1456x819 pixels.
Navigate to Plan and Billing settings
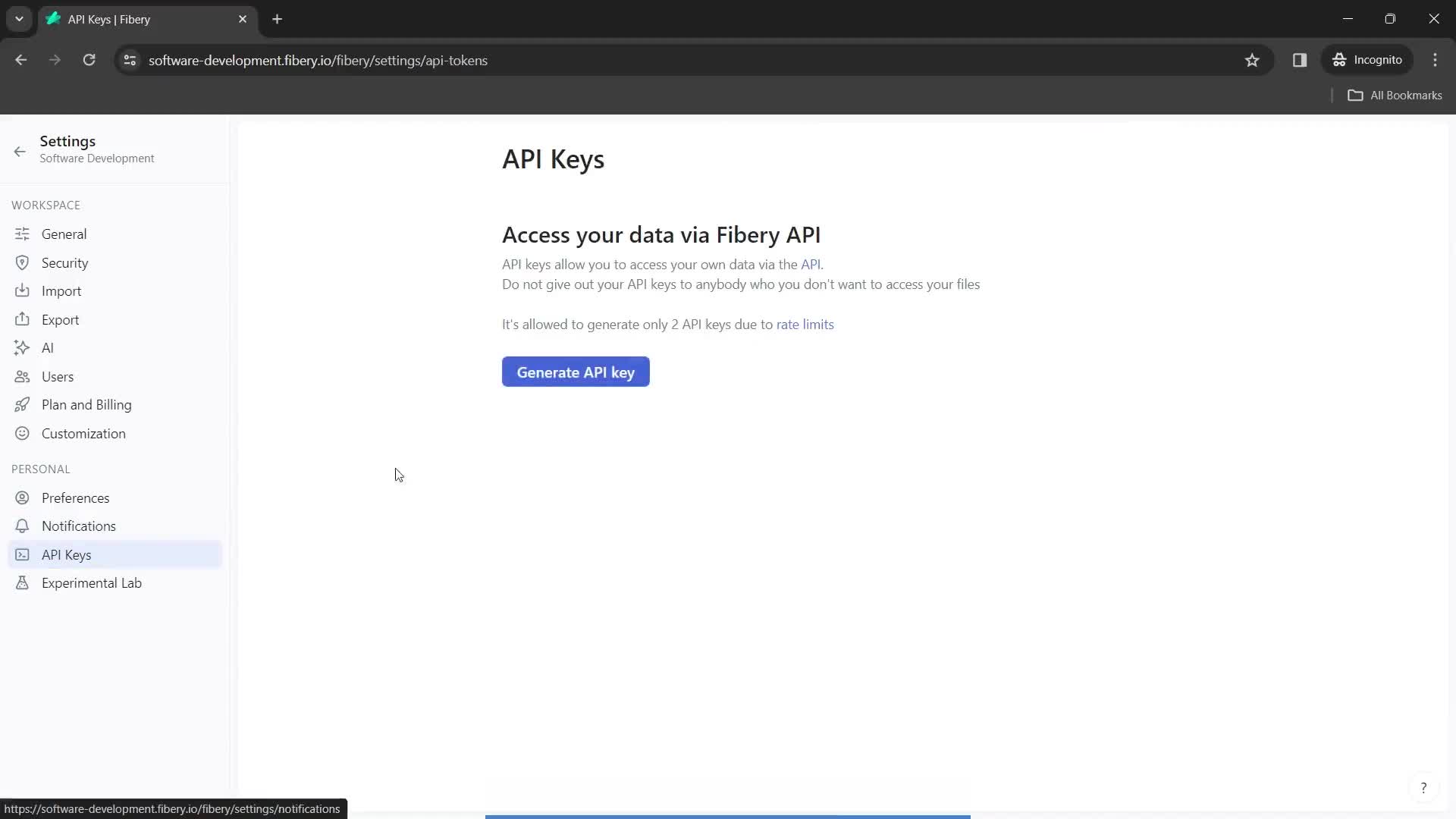(86, 404)
